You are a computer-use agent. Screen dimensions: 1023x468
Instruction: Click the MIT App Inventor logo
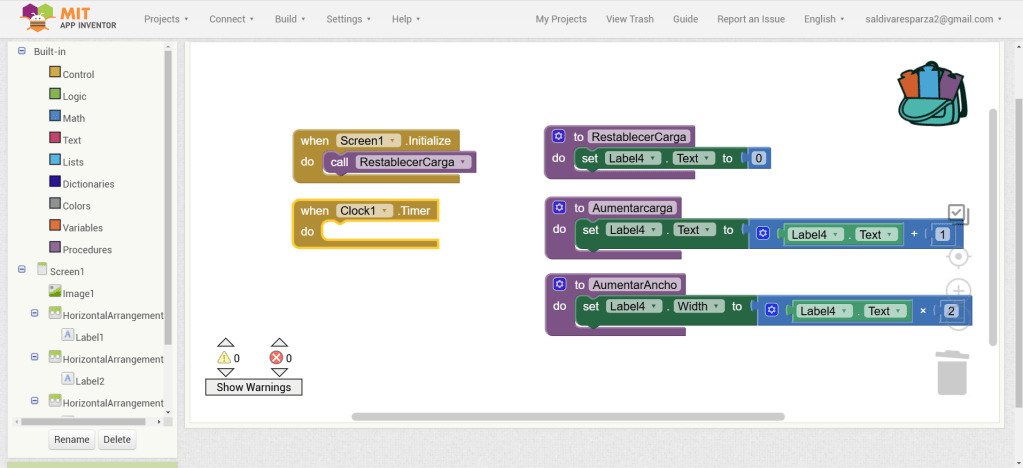coord(66,18)
